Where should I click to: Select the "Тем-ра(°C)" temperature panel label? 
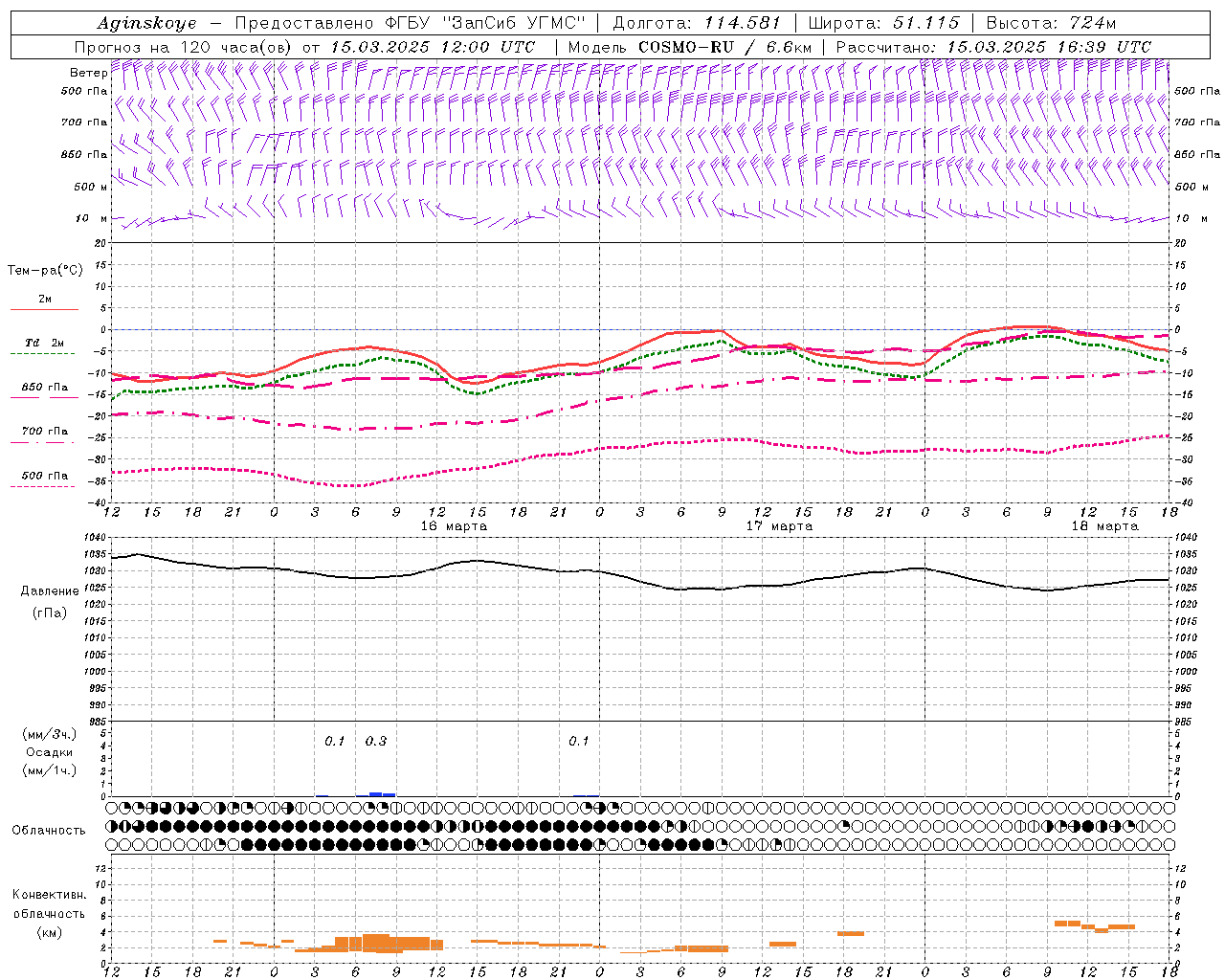pyautogui.click(x=45, y=271)
